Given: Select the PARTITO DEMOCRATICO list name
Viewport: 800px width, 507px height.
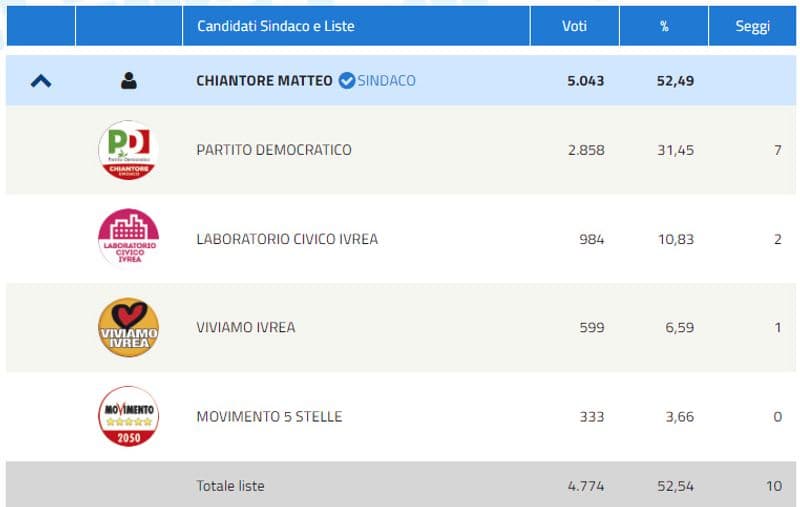Looking at the screenshot, I should pyautogui.click(x=274, y=150).
